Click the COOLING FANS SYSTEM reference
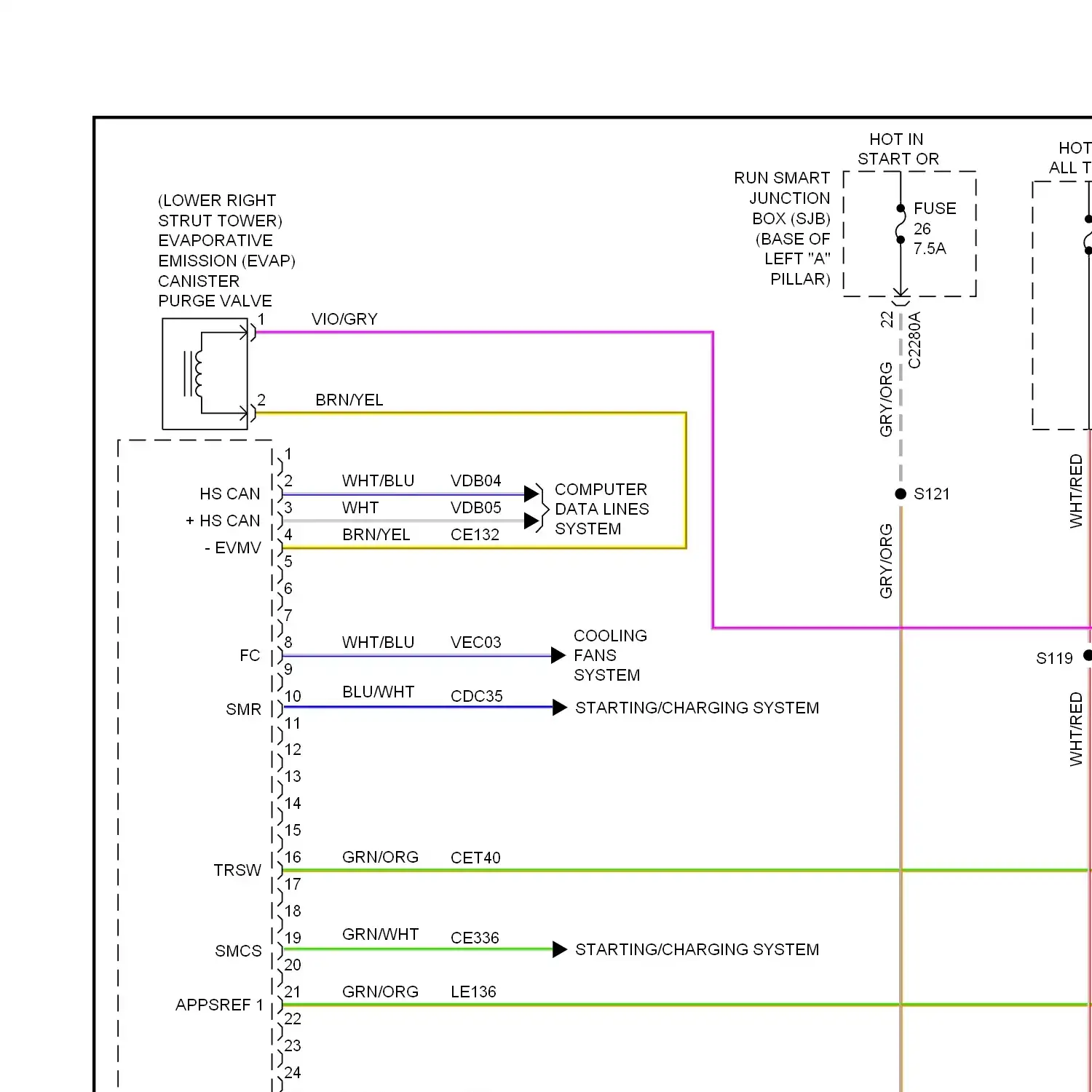Viewport: 1092px width, 1092px height. pyautogui.click(x=610, y=655)
